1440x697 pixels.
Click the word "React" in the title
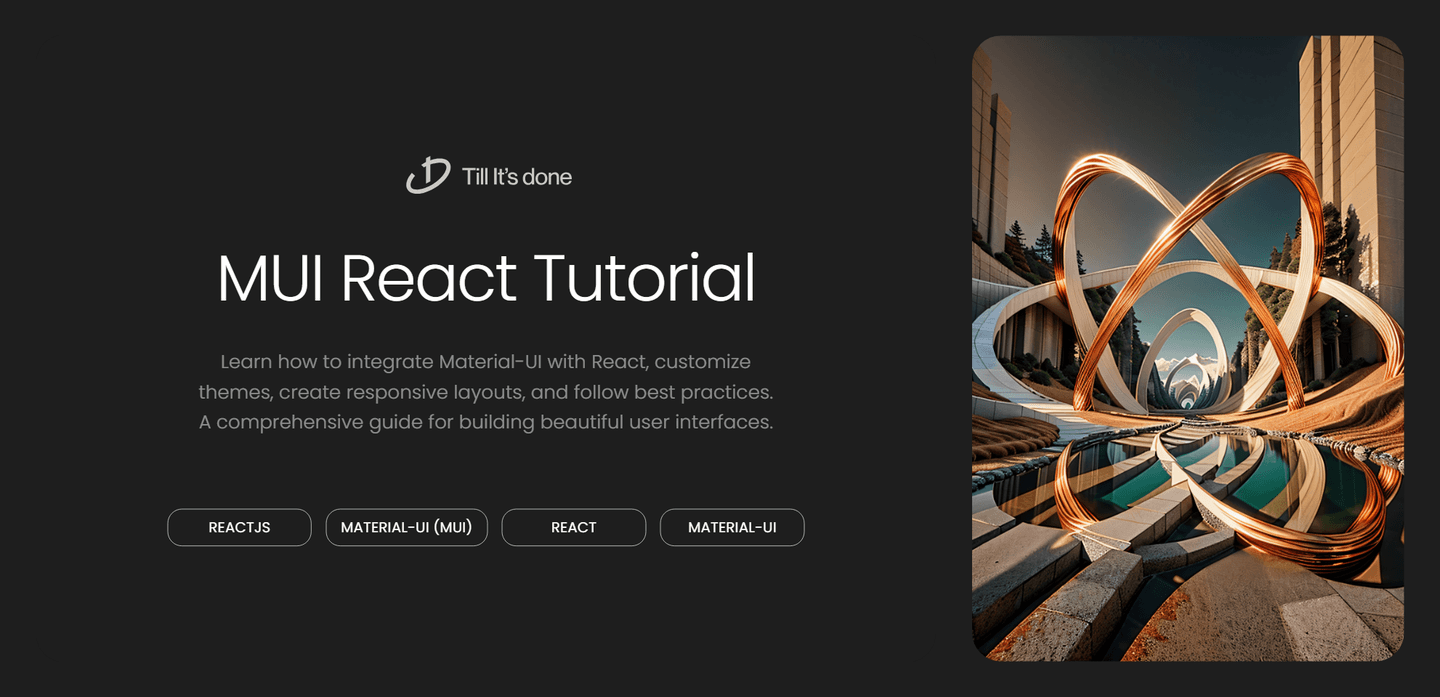tap(428, 278)
